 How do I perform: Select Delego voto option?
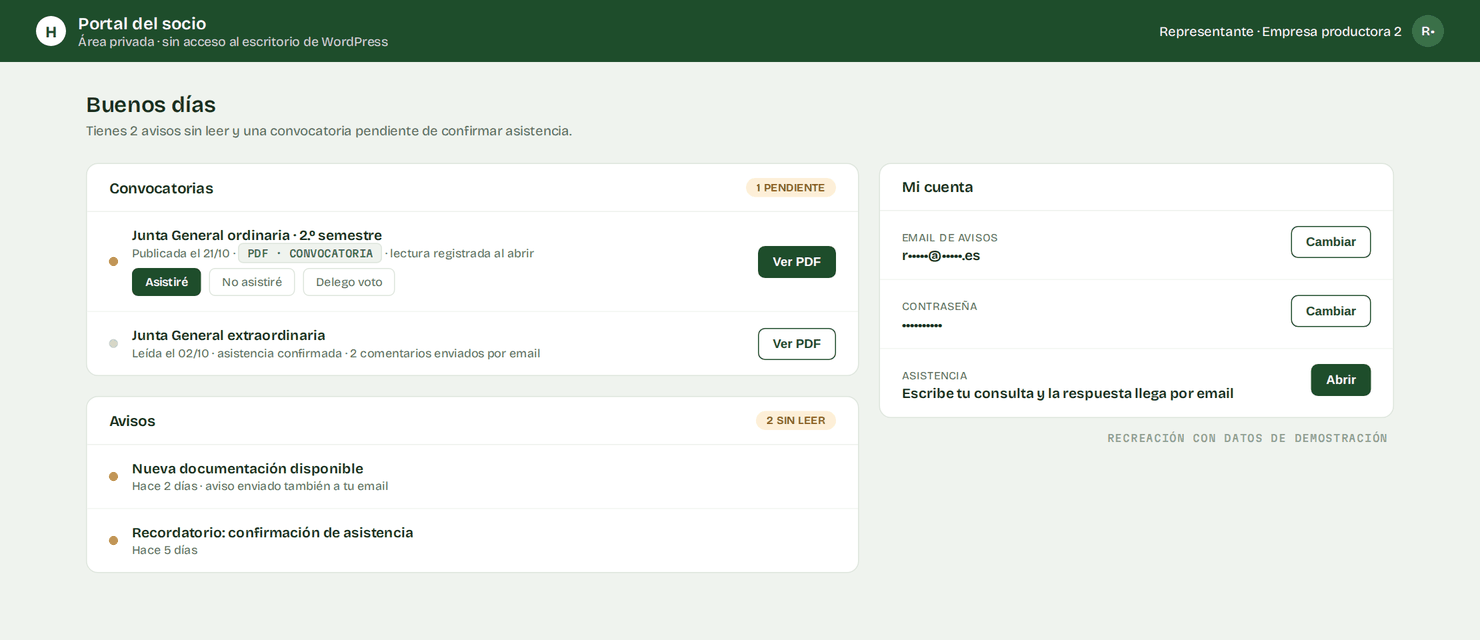click(x=349, y=282)
